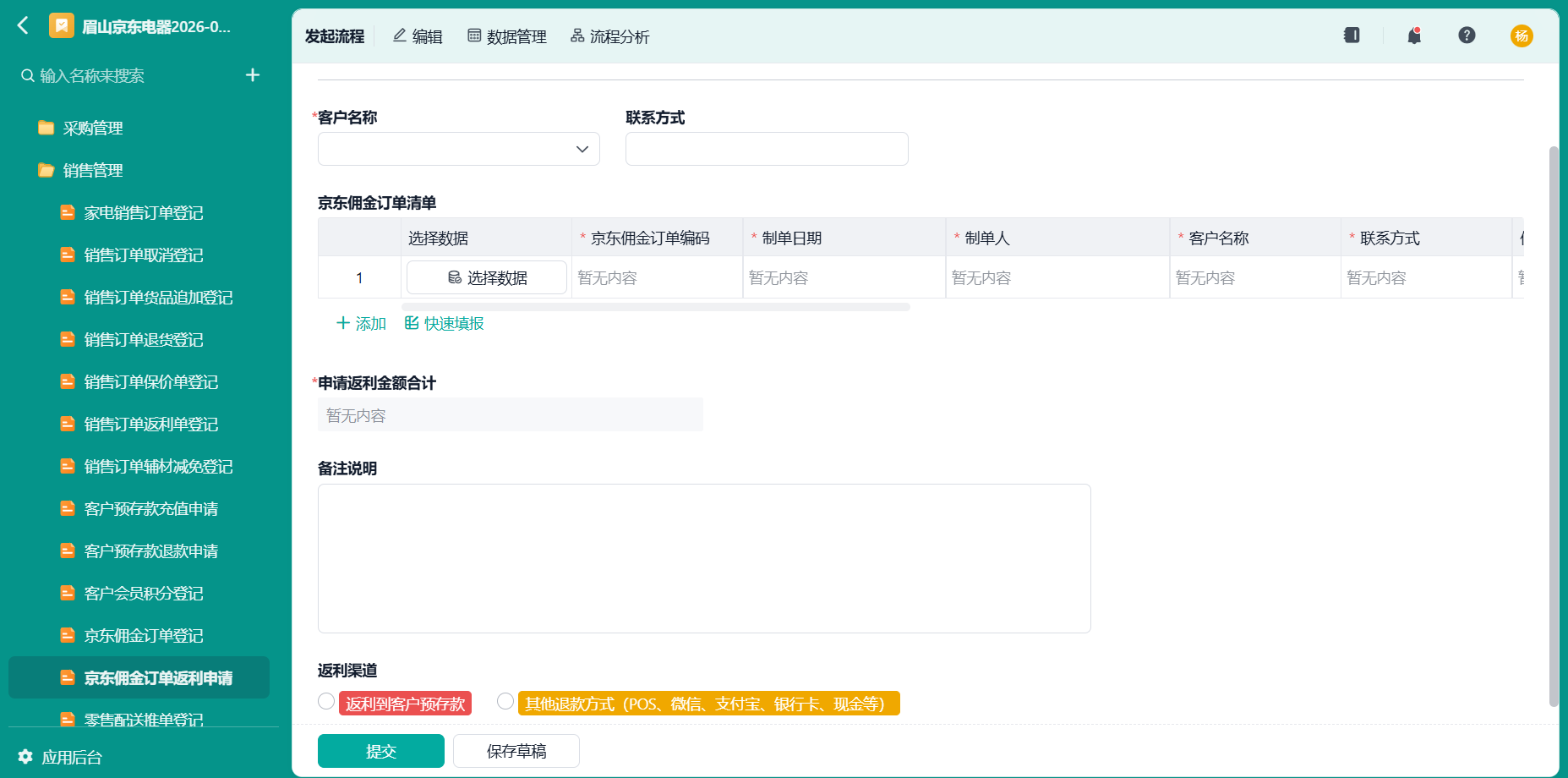Click the 销售订单返利单登记 form icon
The height and width of the screenshot is (778, 1568).
coord(68,424)
